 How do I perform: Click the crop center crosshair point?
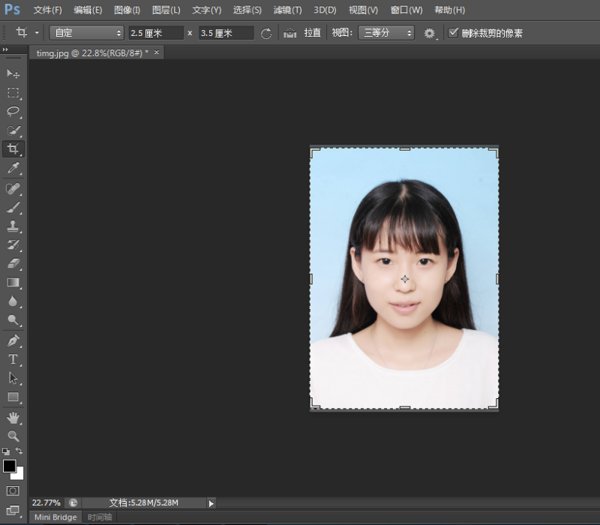tap(405, 279)
